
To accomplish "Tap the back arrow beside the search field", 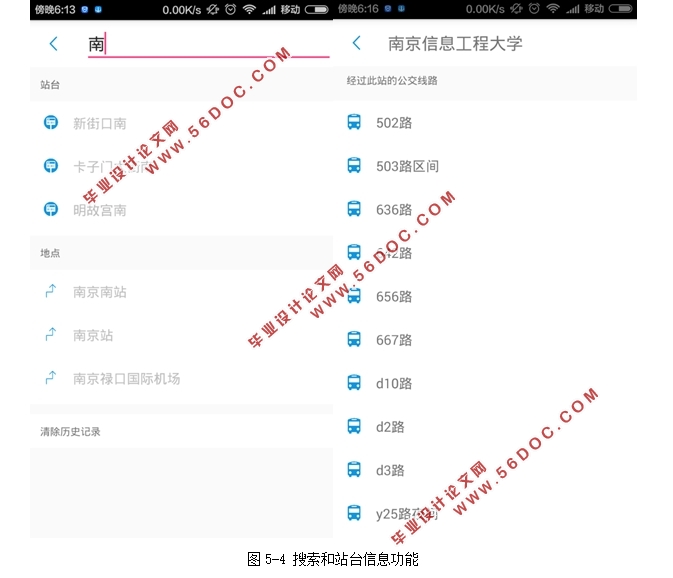I will [x=54, y=43].
